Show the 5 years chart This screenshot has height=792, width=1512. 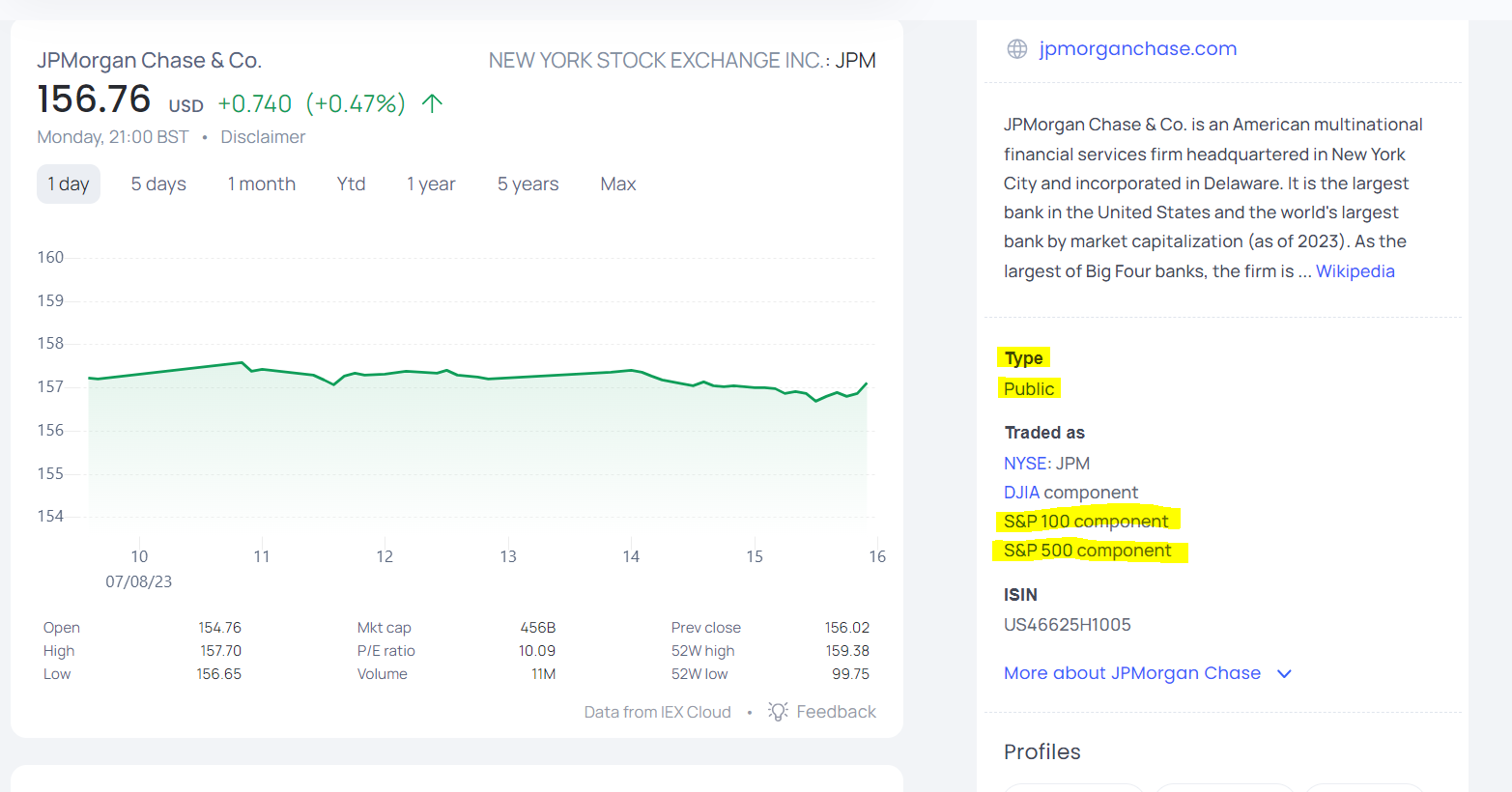pos(528,184)
